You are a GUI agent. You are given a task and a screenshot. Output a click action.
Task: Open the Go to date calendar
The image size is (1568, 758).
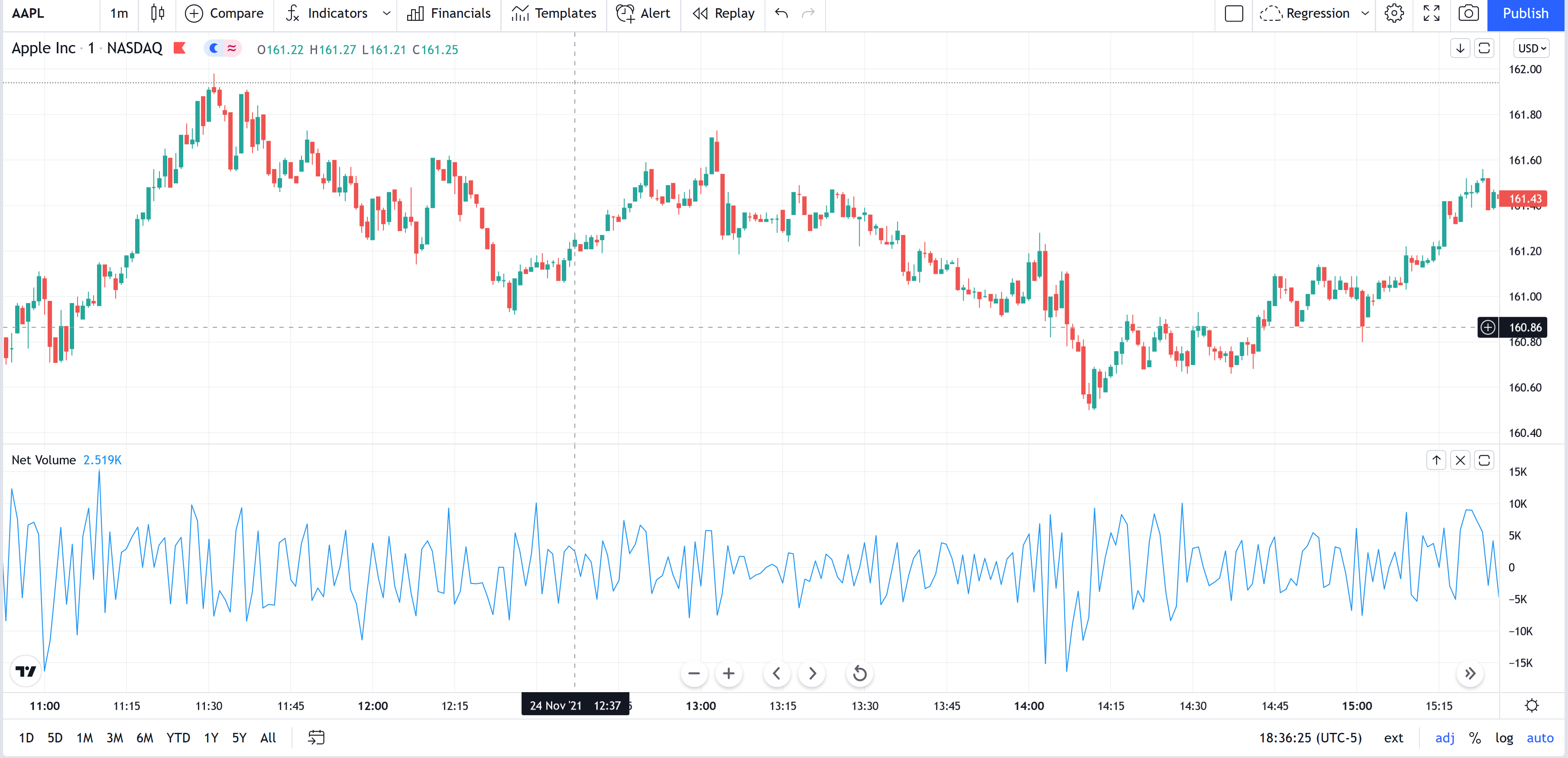point(316,738)
